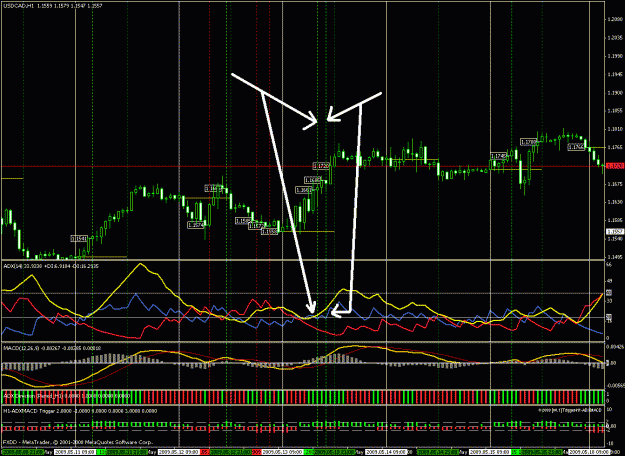
Task: Click the 1.1945 value on price scale
Action: [x=613, y=75]
